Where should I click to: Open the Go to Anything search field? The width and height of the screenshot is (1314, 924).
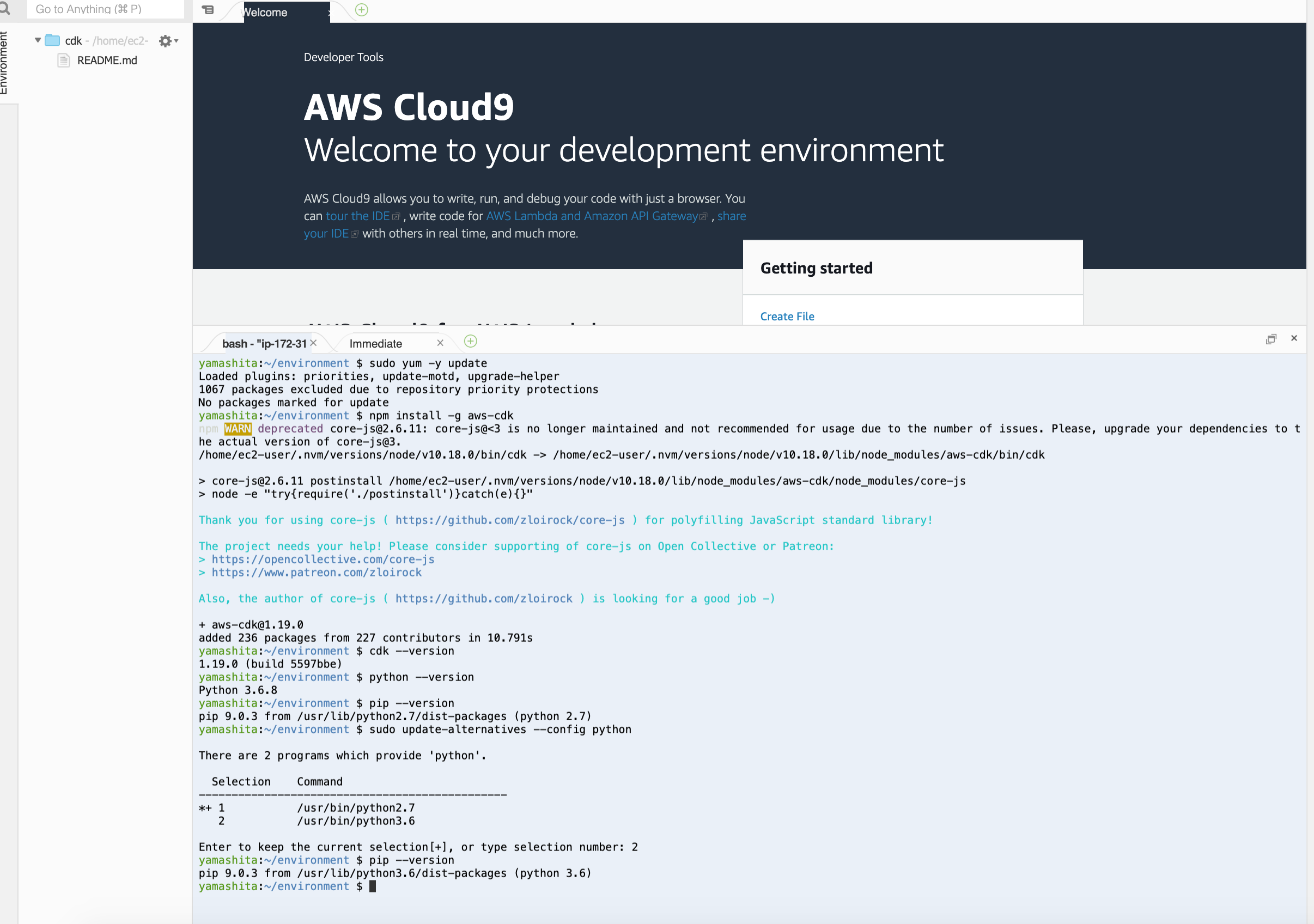click(x=106, y=9)
